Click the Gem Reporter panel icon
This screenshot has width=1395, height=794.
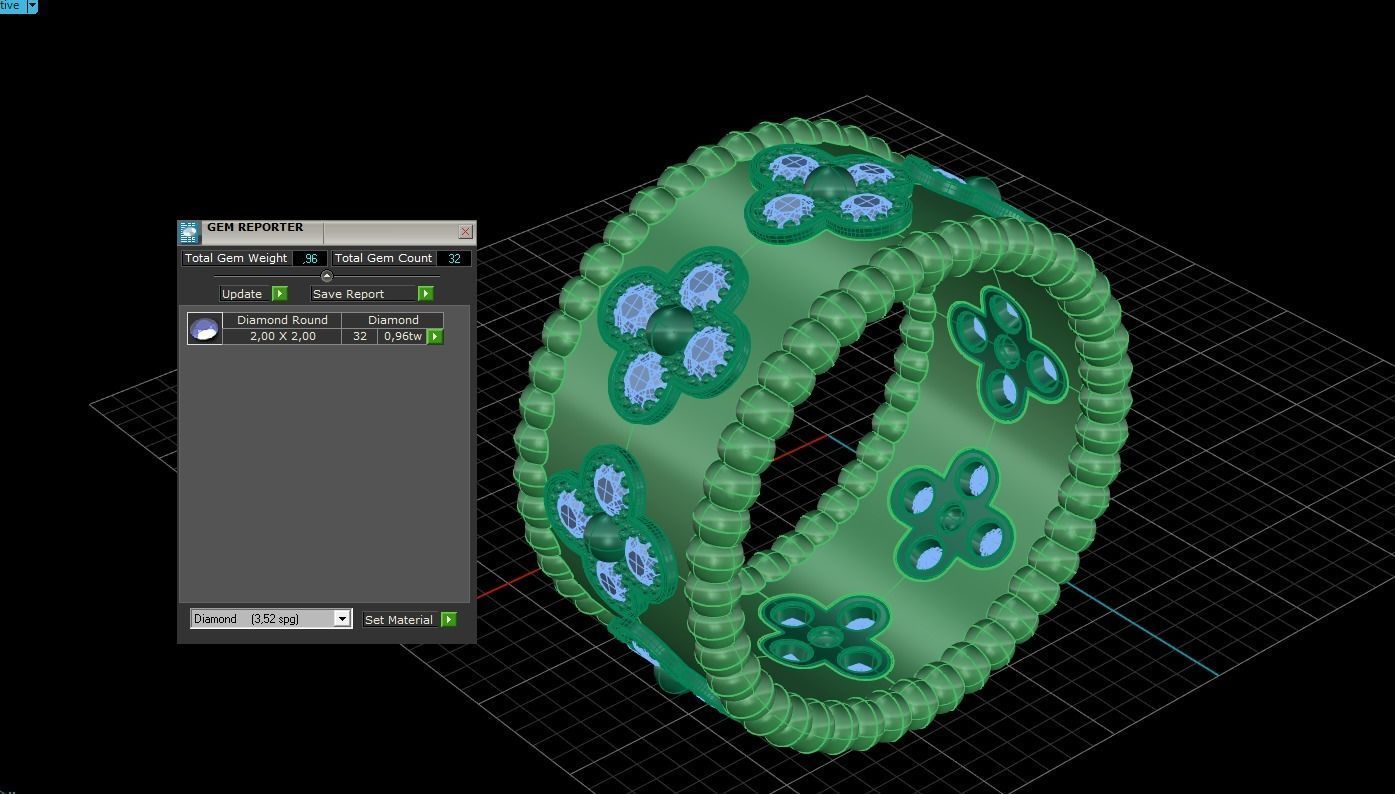[x=189, y=233]
